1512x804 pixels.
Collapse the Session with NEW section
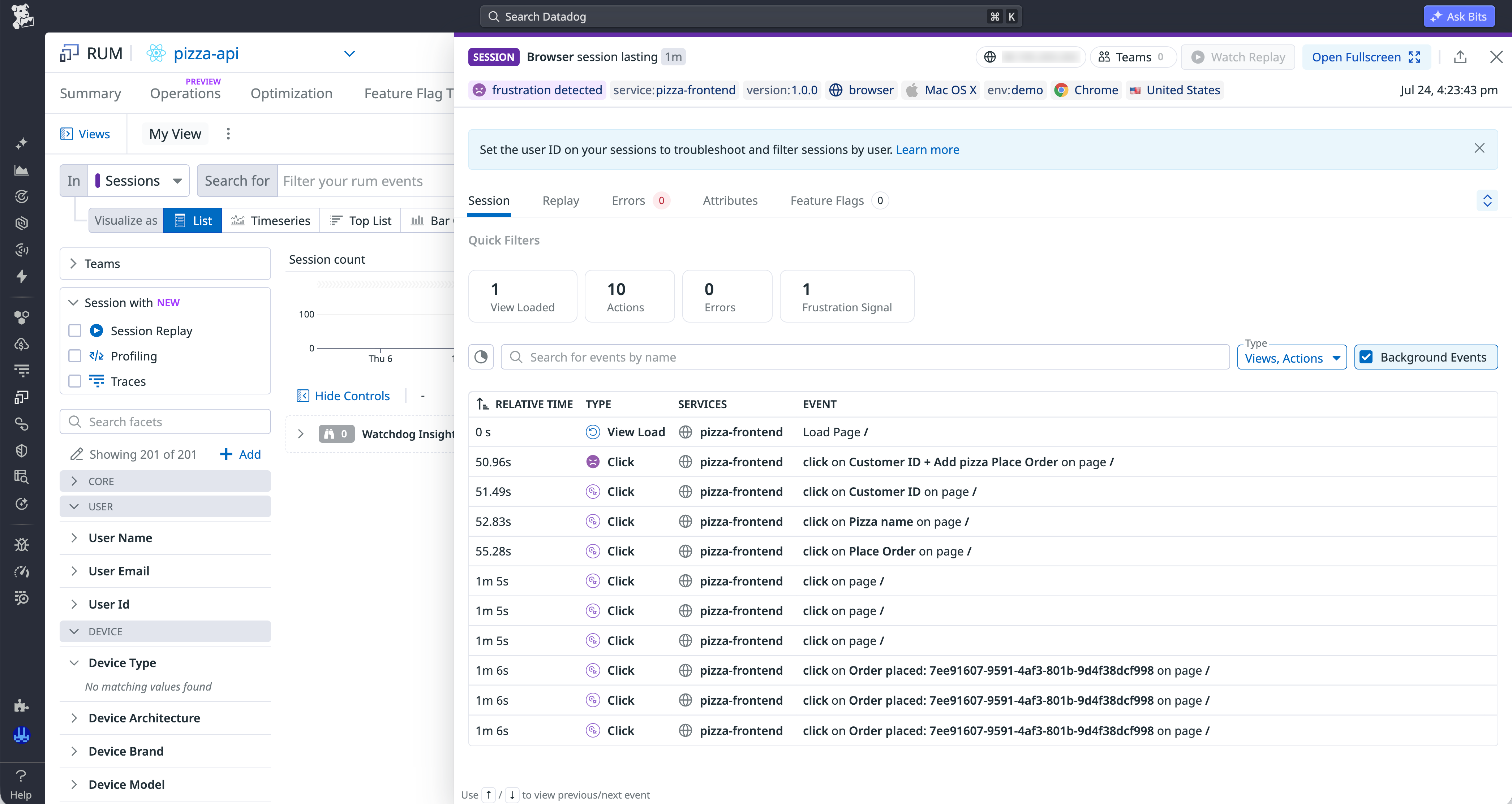pos(73,303)
